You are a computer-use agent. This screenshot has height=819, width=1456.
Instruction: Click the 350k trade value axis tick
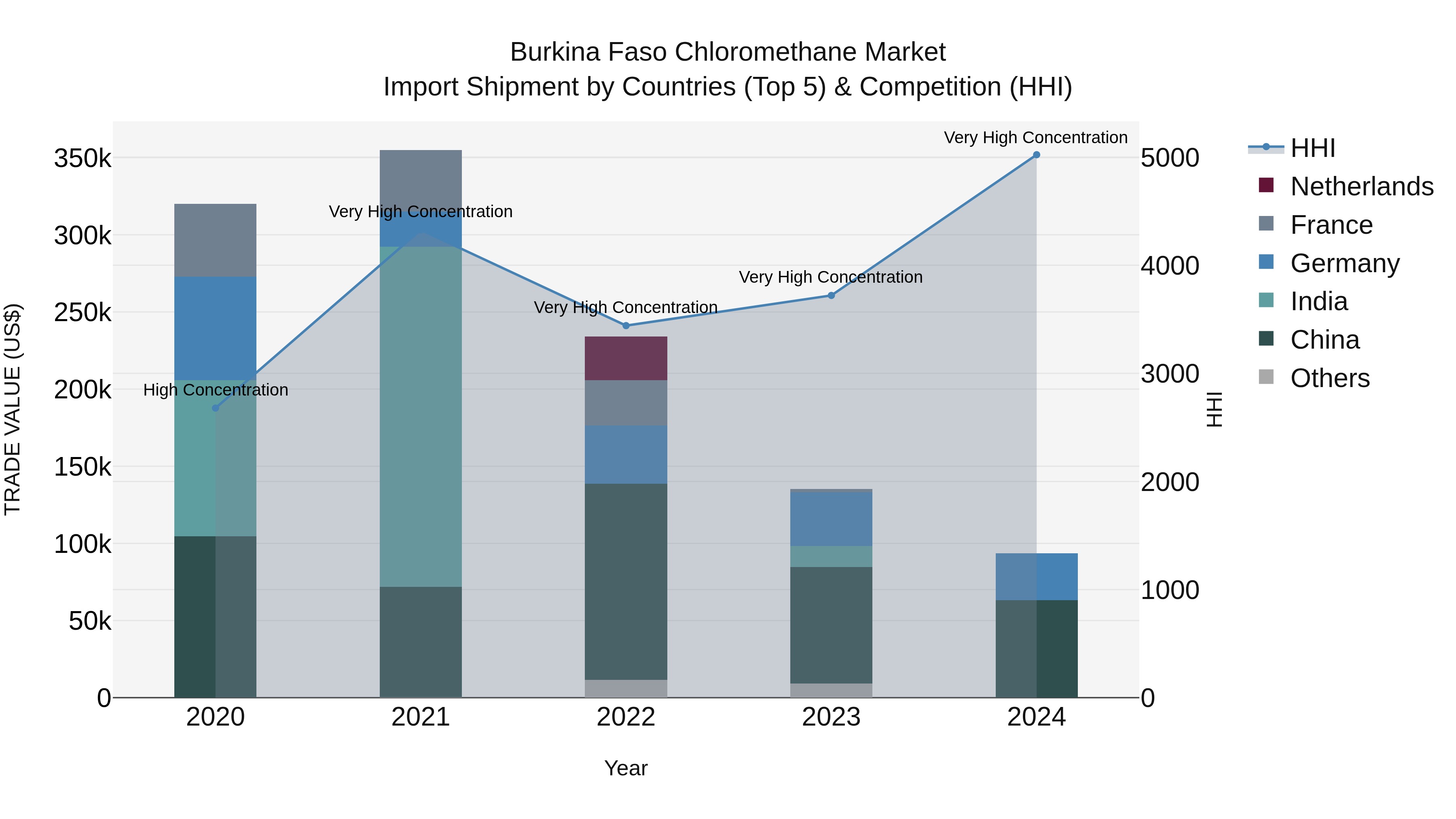[x=83, y=158]
